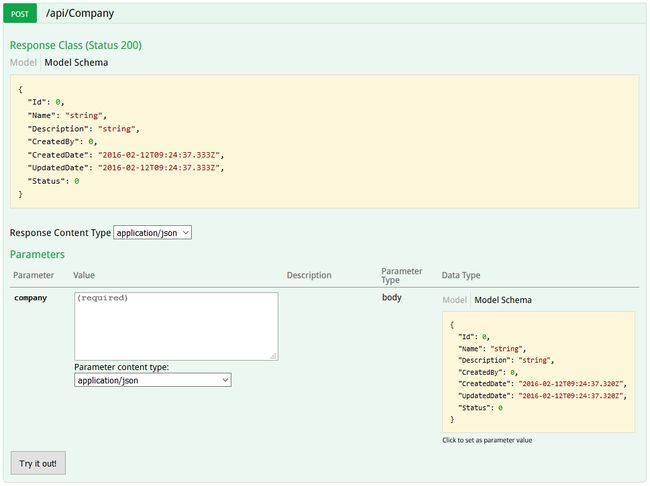Switch to Model tab under Response Class
The image size is (650, 486).
pyautogui.click(x=23, y=62)
